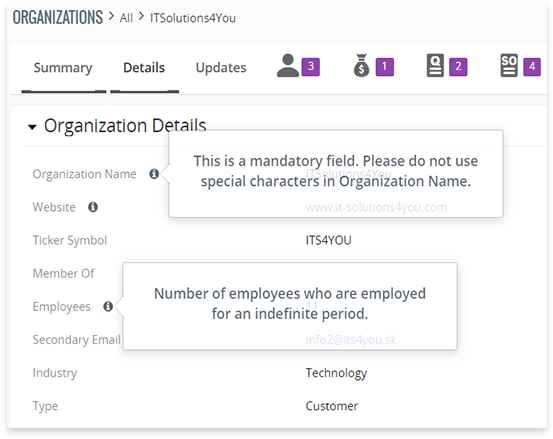553x439 pixels.
Task: Click the Type value Customer
Action: (332, 406)
